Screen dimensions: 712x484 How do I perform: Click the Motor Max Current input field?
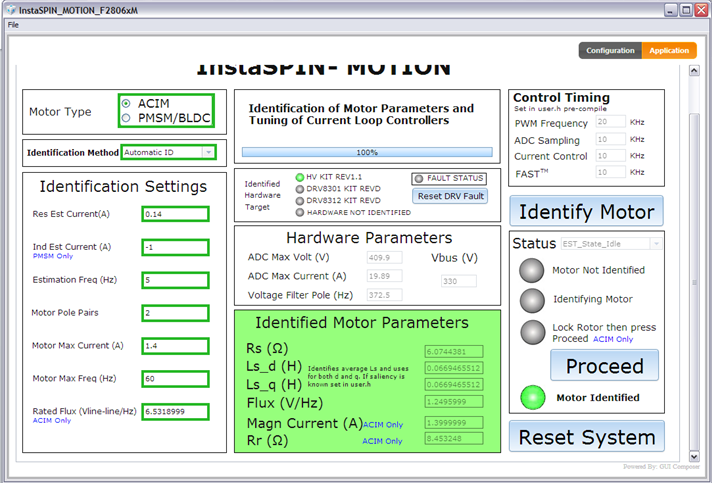tap(175, 346)
